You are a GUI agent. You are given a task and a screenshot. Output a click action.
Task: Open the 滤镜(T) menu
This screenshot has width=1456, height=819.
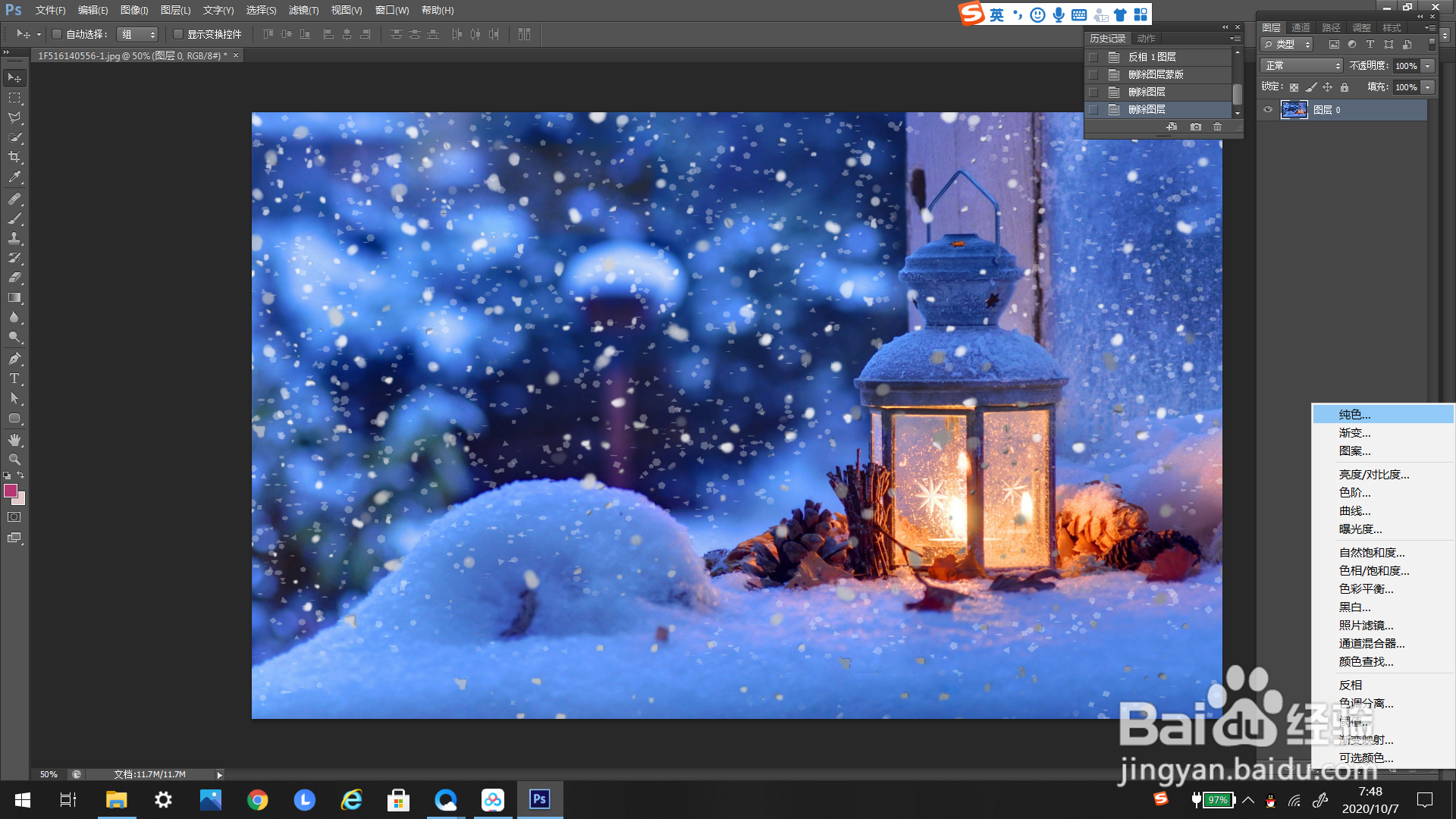click(x=303, y=11)
